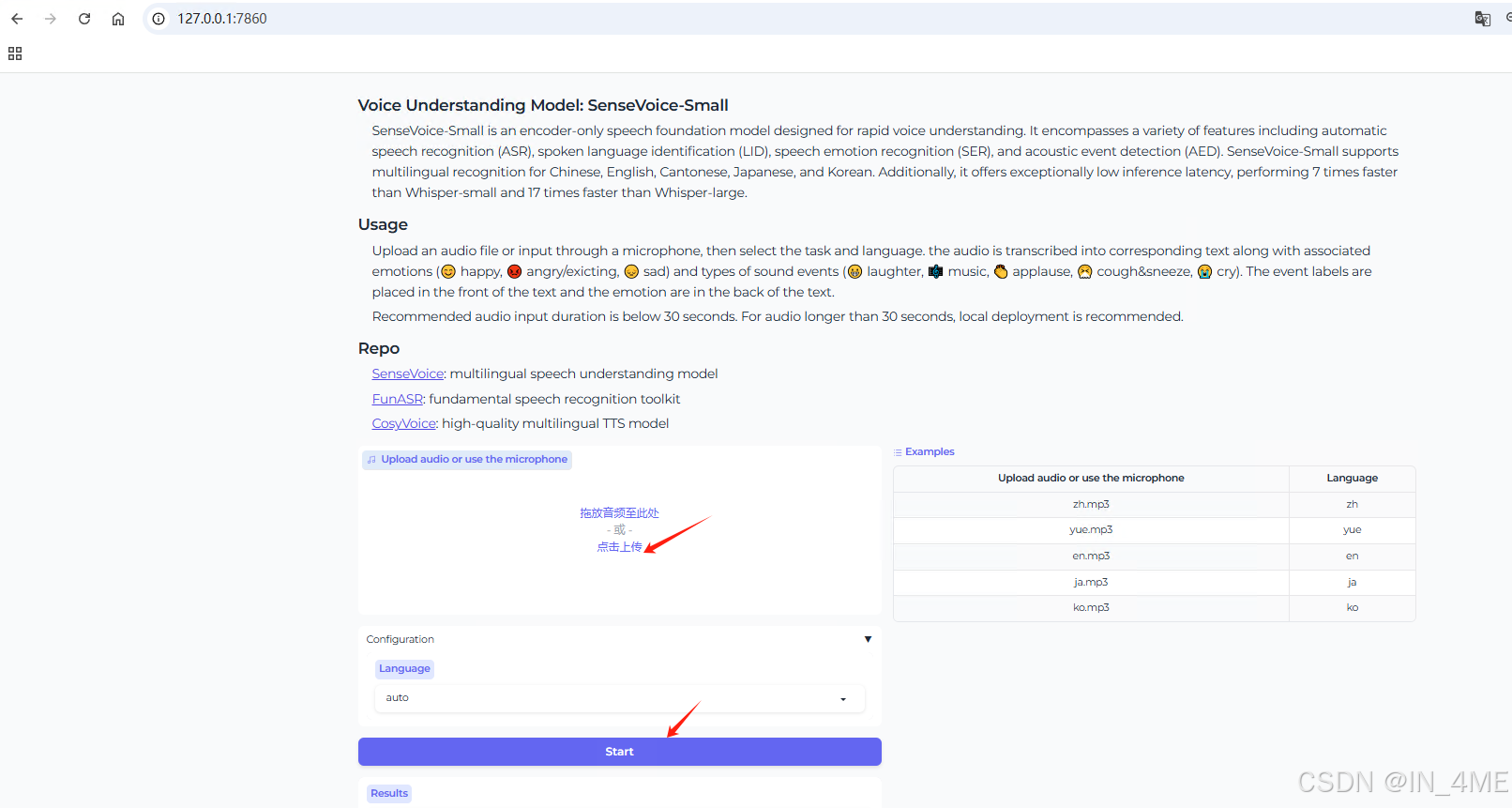Screen dimensions: 1512x808
Task: Collapse the Configuration section arrow
Action: point(868,639)
